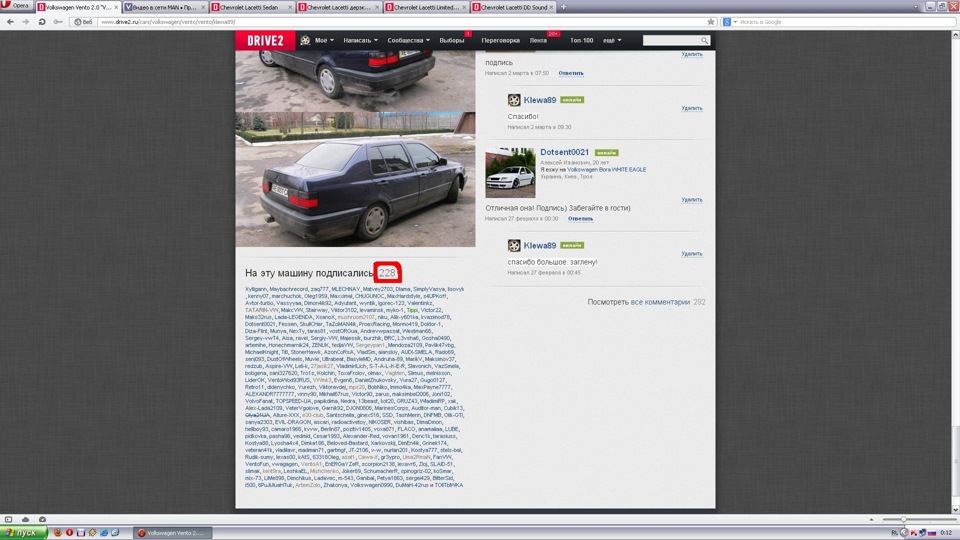
Task: Click the magnifier icon in site search
Action: [705, 40]
